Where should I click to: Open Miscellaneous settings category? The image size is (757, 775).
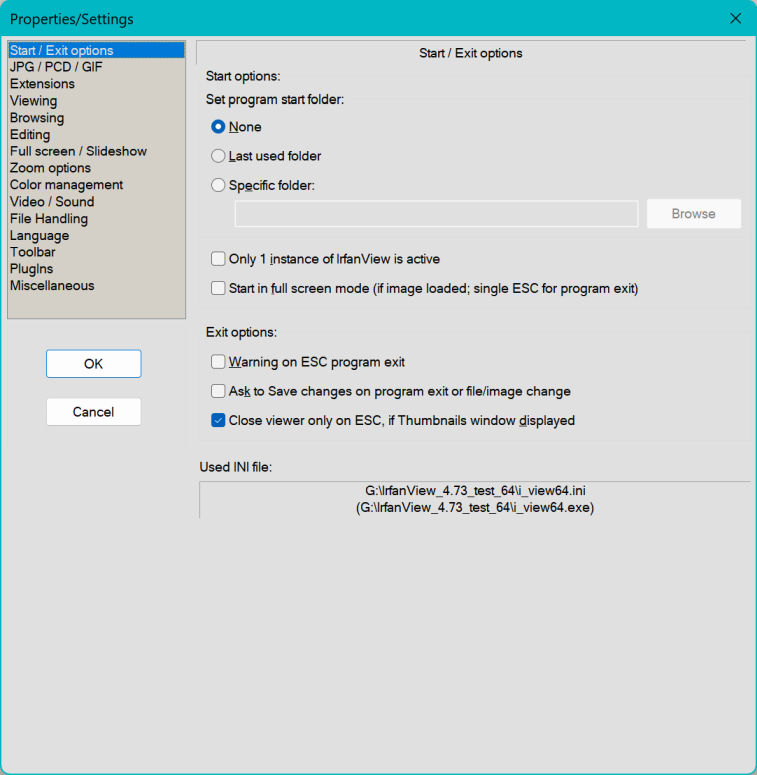tap(52, 286)
